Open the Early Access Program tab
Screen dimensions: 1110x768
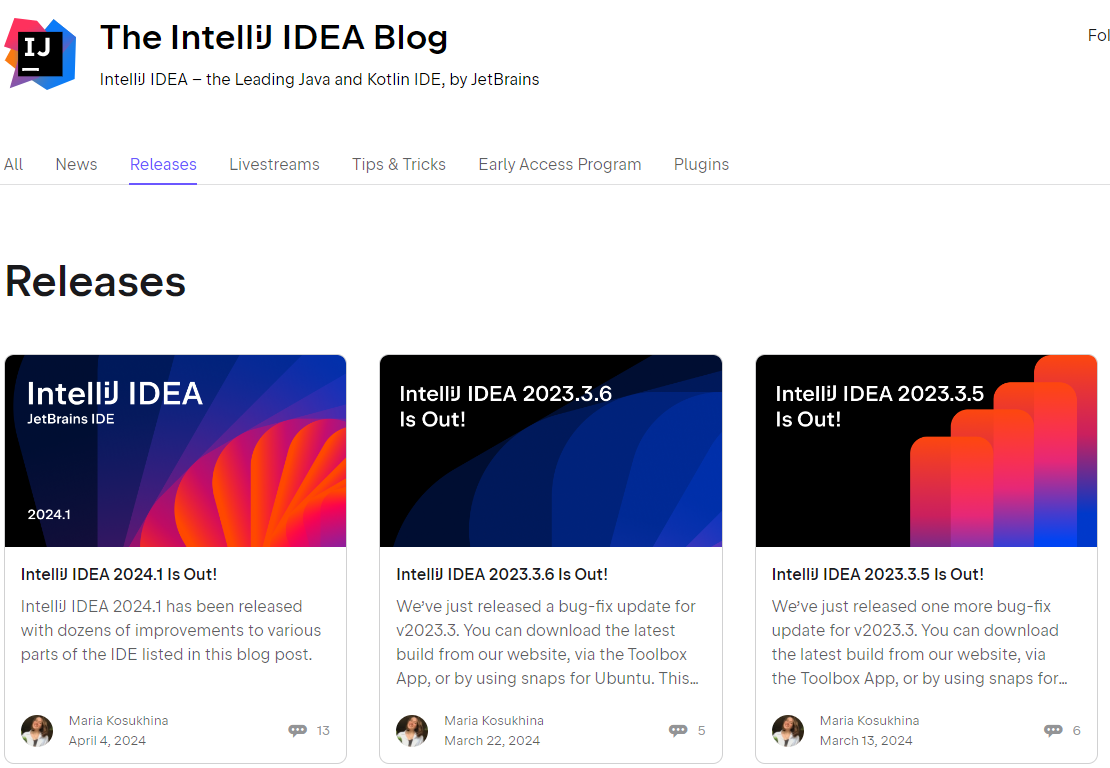[559, 164]
